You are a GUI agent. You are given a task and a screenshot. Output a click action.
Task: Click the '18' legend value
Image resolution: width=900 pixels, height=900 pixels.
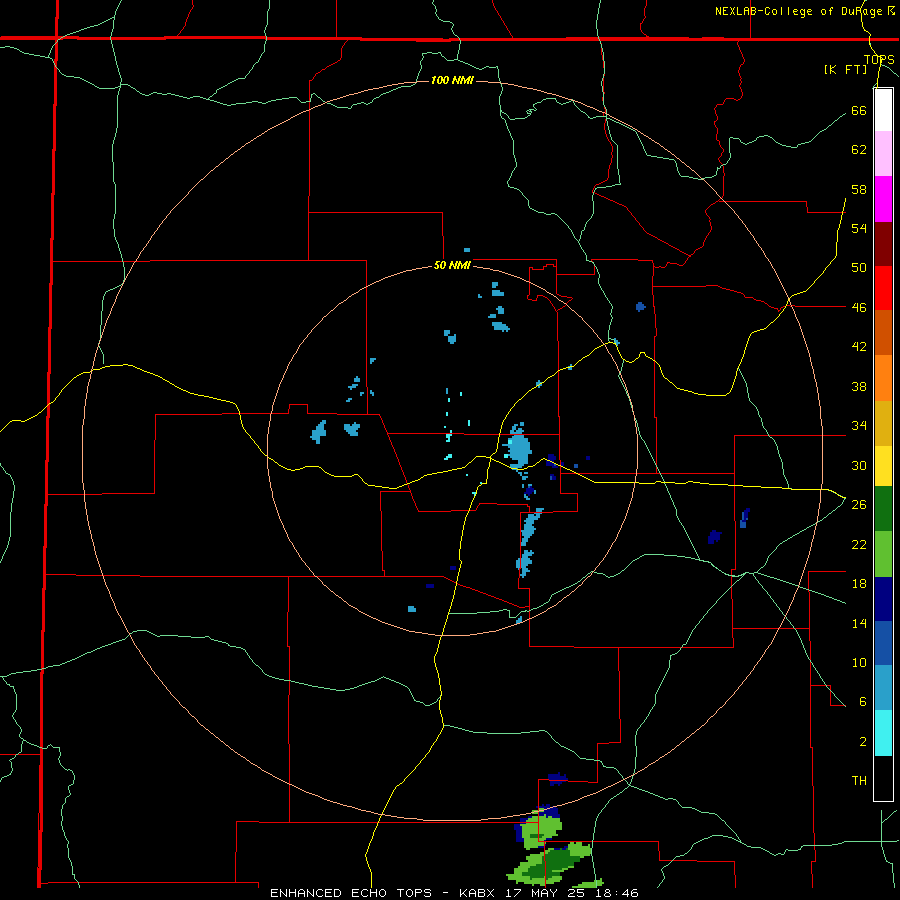click(x=859, y=584)
